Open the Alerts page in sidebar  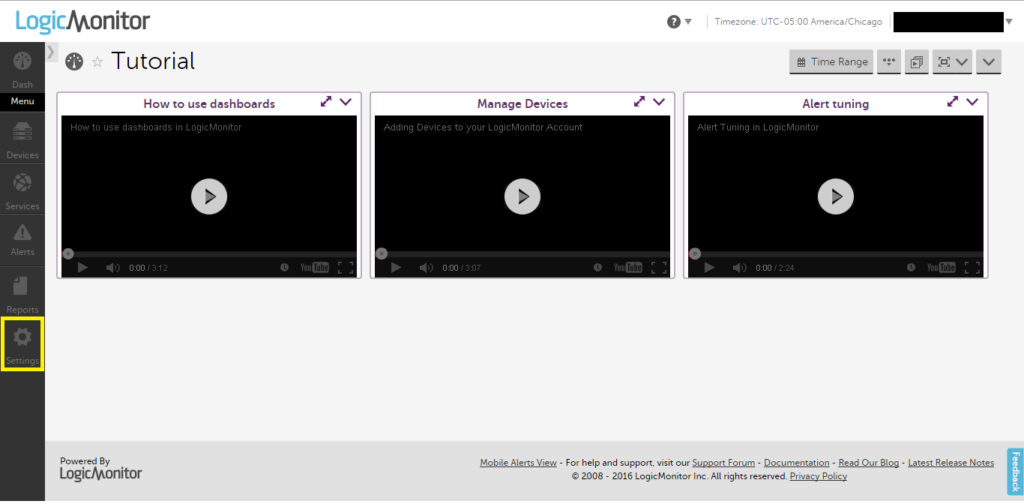click(22, 238)
